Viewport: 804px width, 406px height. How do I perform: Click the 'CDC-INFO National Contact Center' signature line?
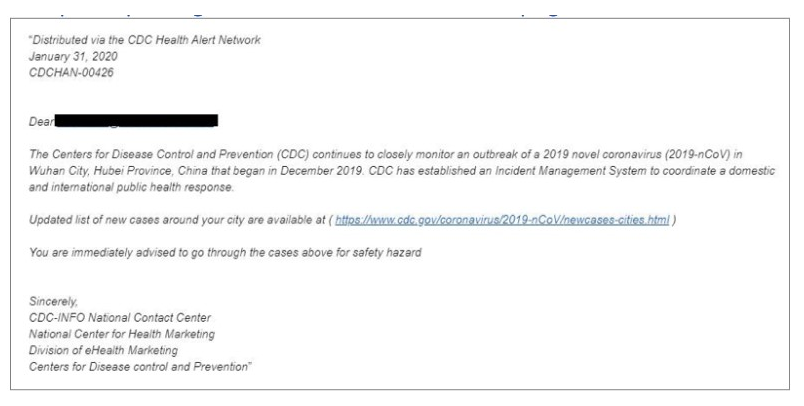tap(120, 318)
